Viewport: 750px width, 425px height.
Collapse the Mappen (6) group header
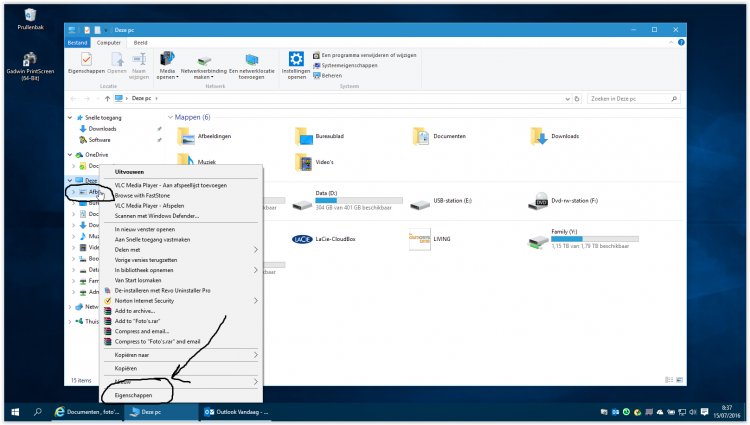168,117
